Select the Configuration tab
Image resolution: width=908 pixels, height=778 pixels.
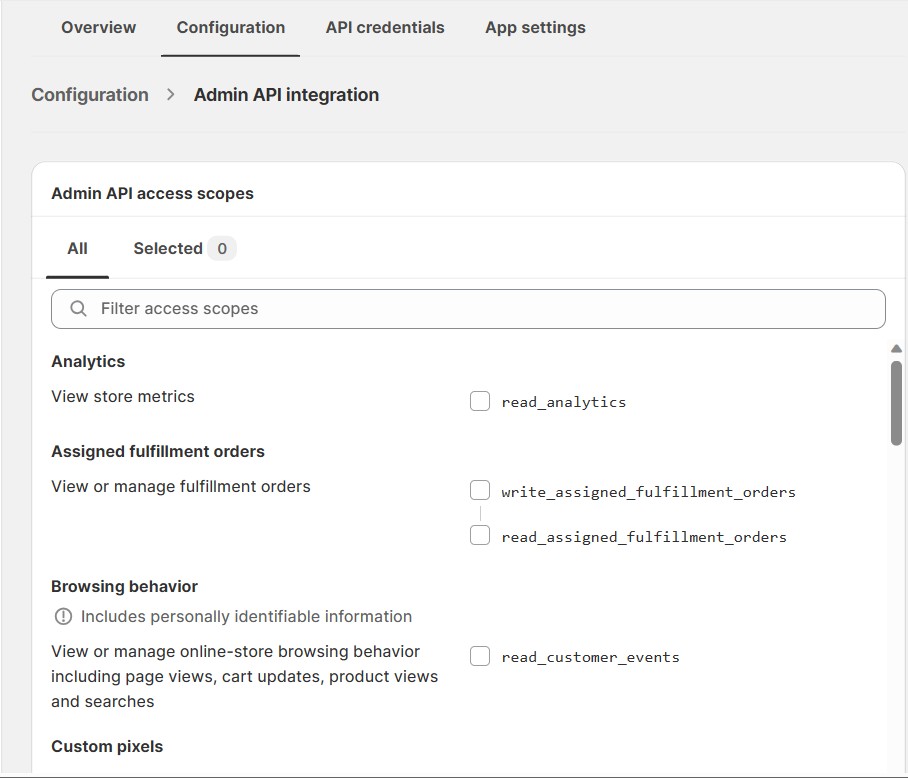click(230, 27)
